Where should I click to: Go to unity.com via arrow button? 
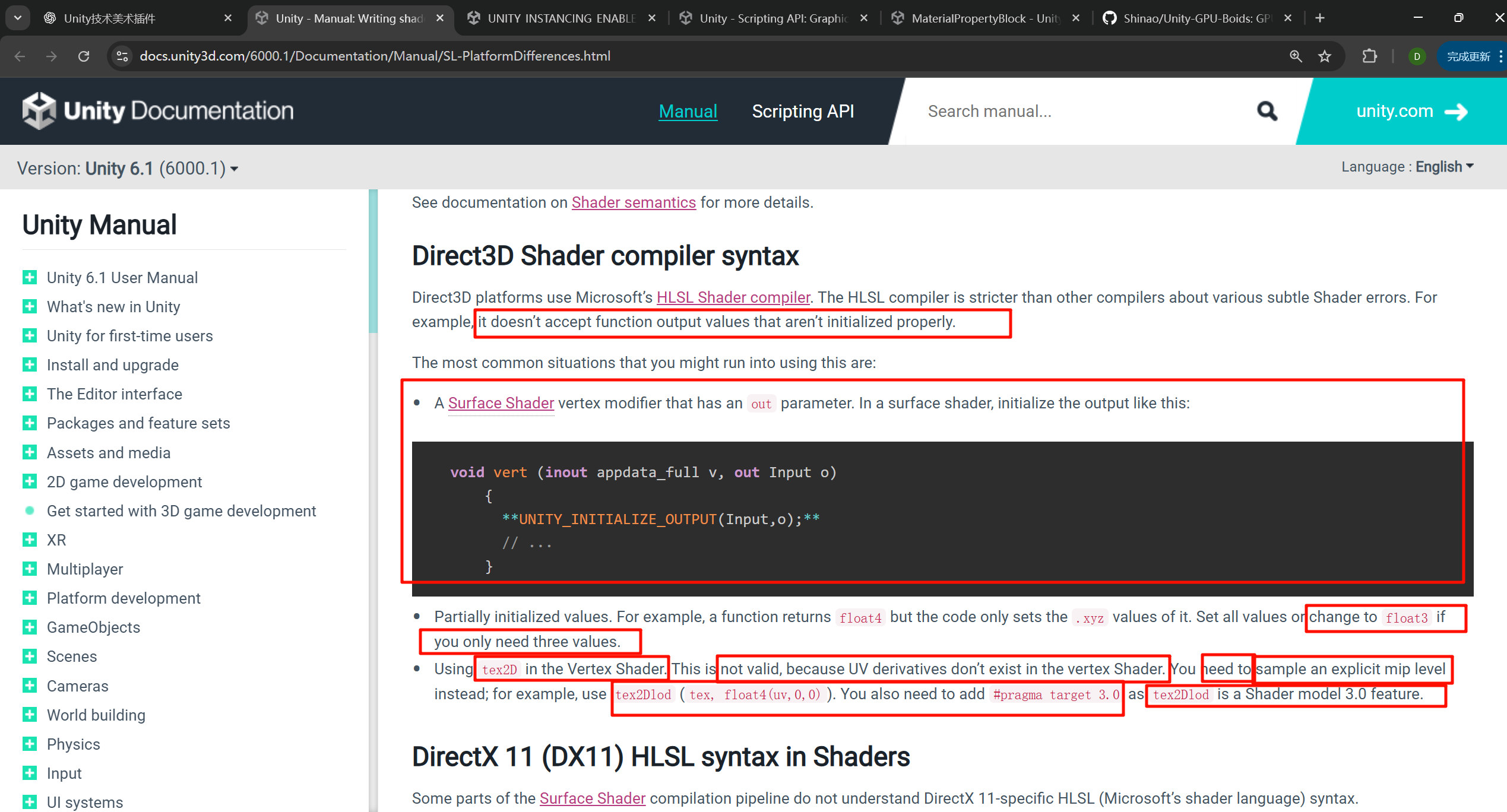point(1411,111)
